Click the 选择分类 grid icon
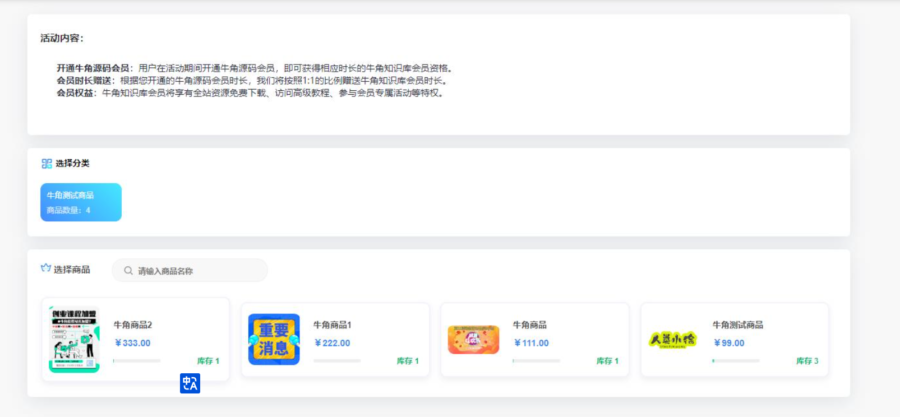 click(x=47, y=163)
